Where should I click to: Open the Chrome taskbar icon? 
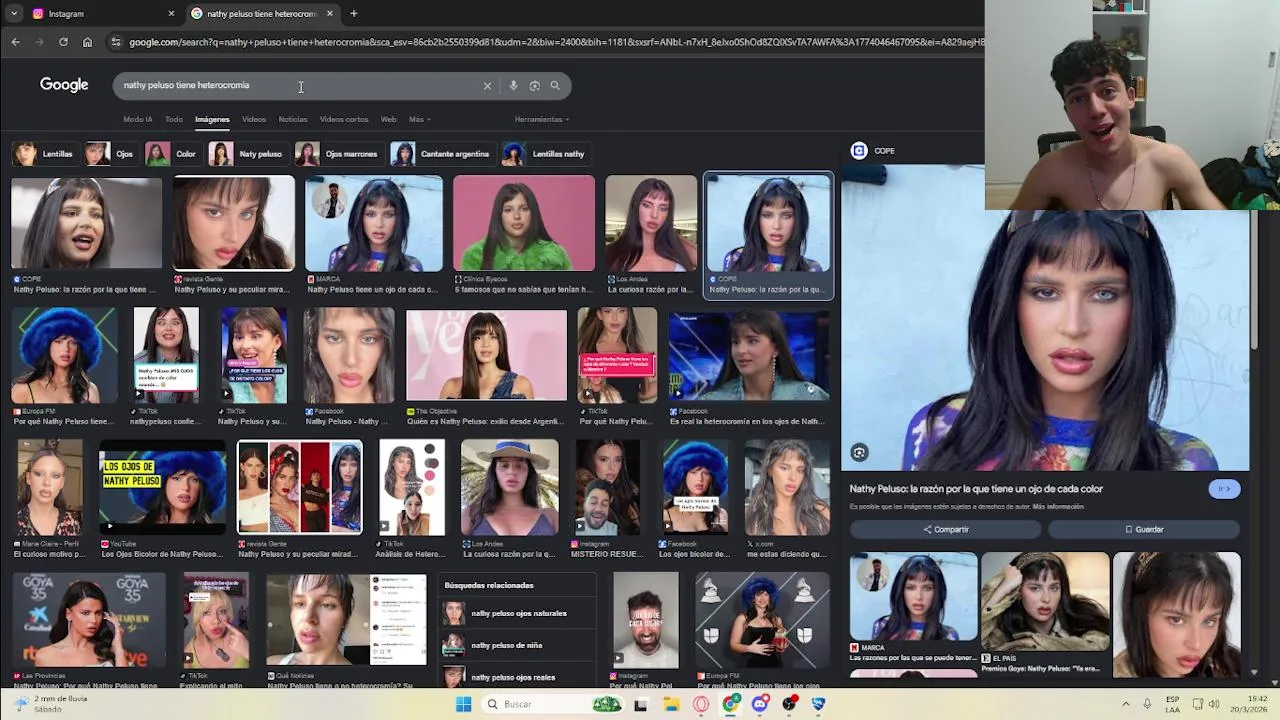coord(731,704)
